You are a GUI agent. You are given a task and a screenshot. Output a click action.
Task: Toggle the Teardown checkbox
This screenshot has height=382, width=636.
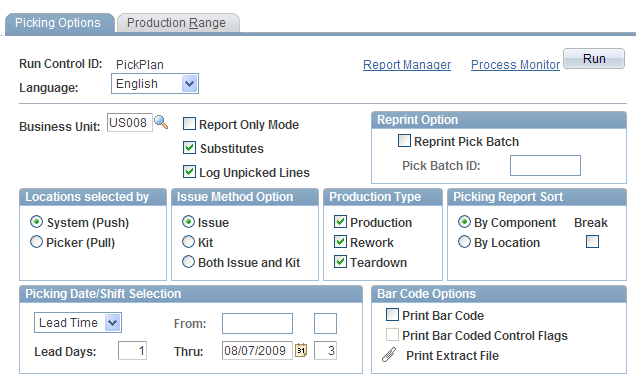pos(340,262)
